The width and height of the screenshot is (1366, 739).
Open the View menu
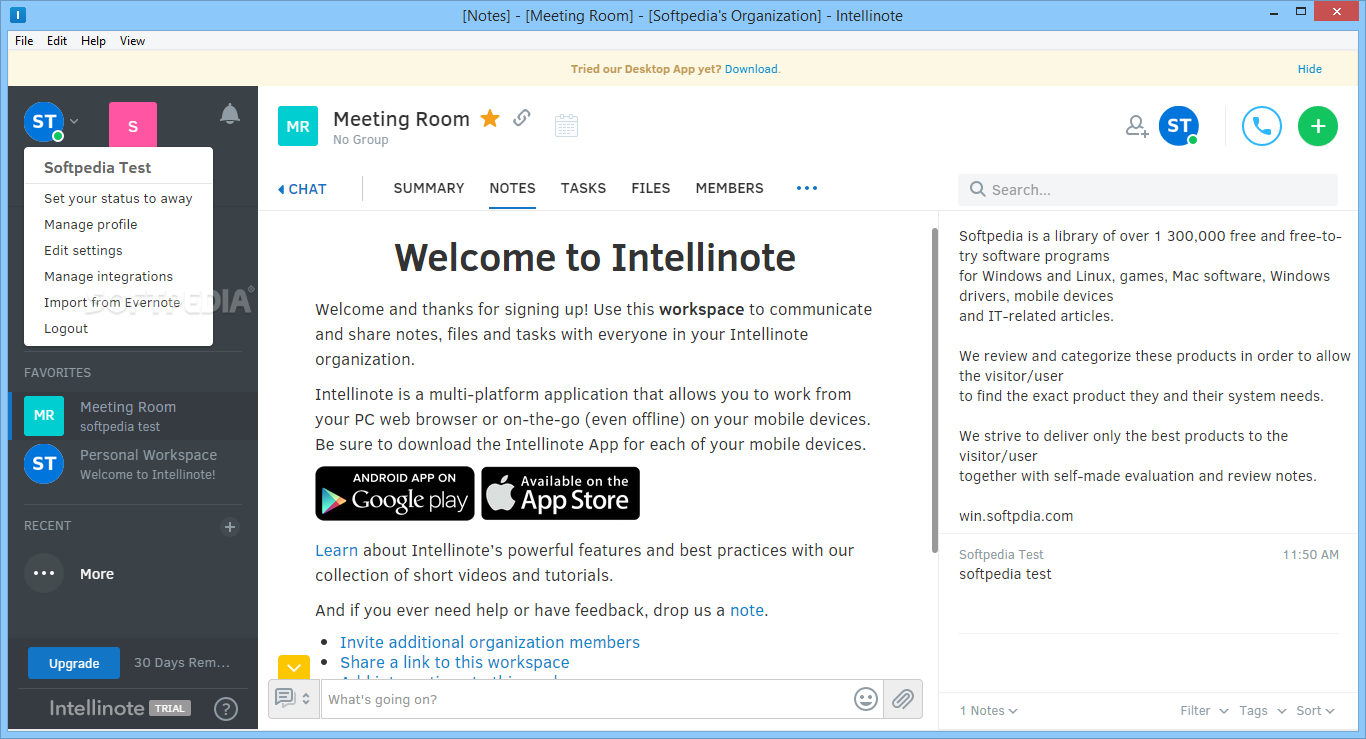[132, 41]
